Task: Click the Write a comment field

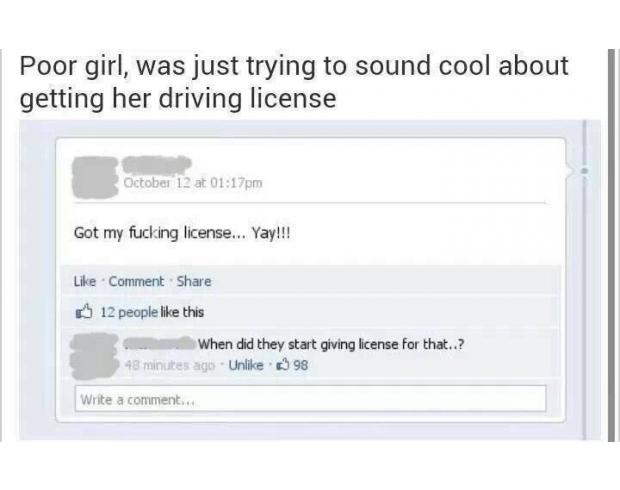Action: [x=310, y=399]
